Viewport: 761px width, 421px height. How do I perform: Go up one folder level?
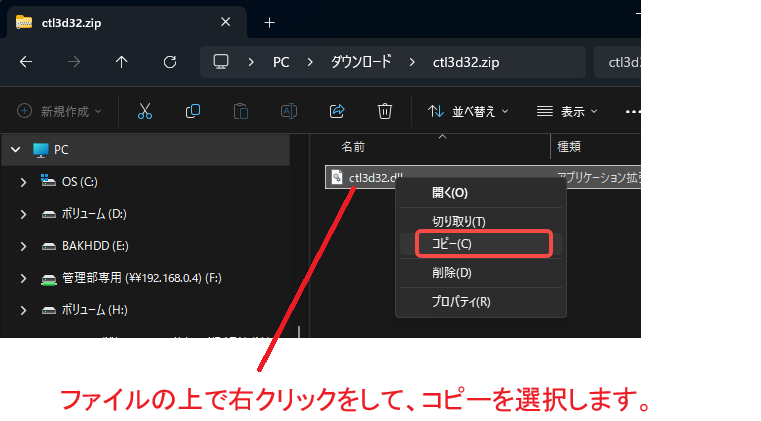pyautogui.click(x=121, y=62)
